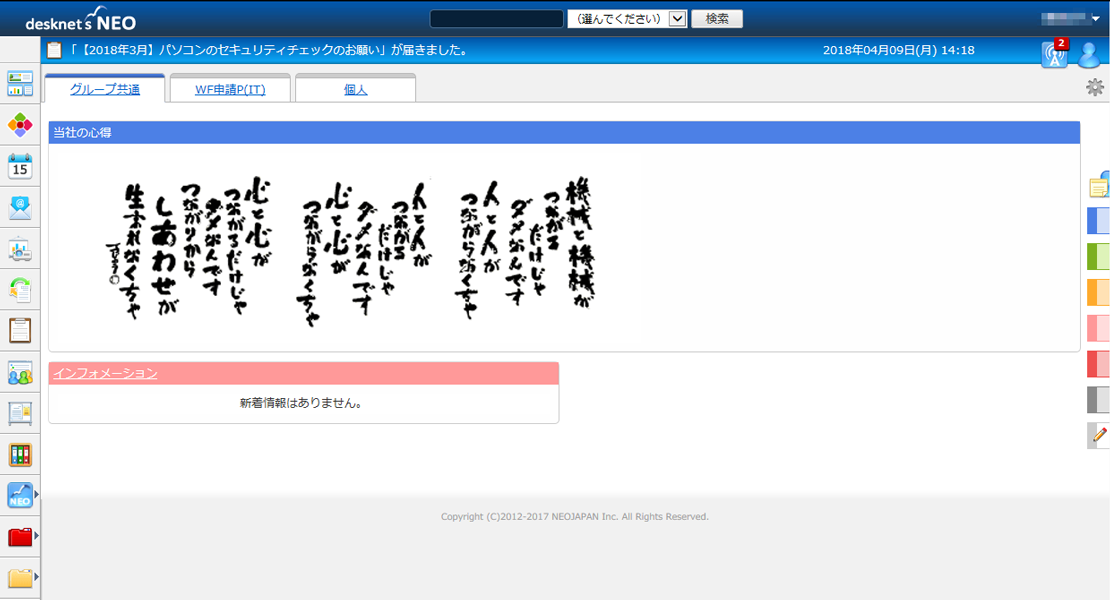Click the search text field

point(496,19)
